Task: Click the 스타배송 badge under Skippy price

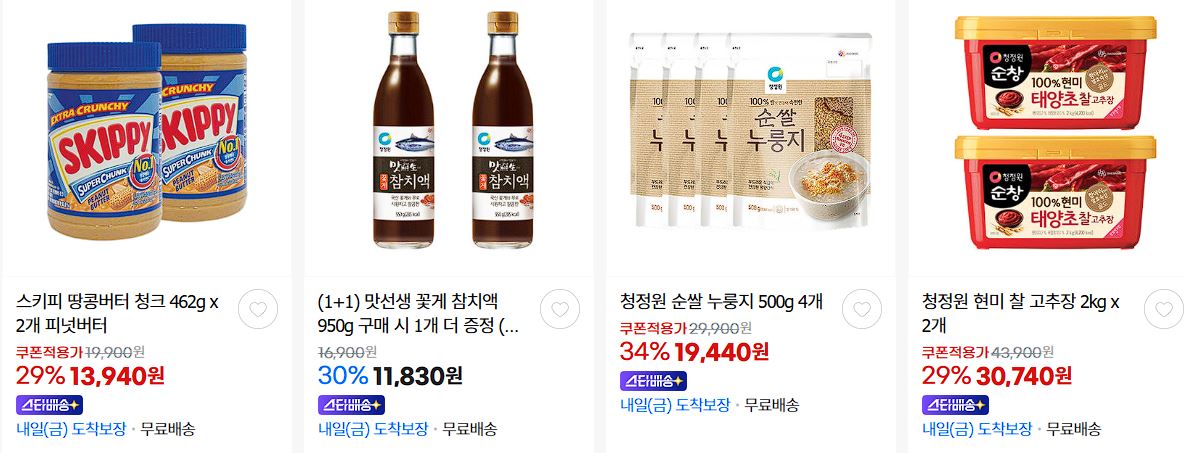Action: tap(49, 405)
